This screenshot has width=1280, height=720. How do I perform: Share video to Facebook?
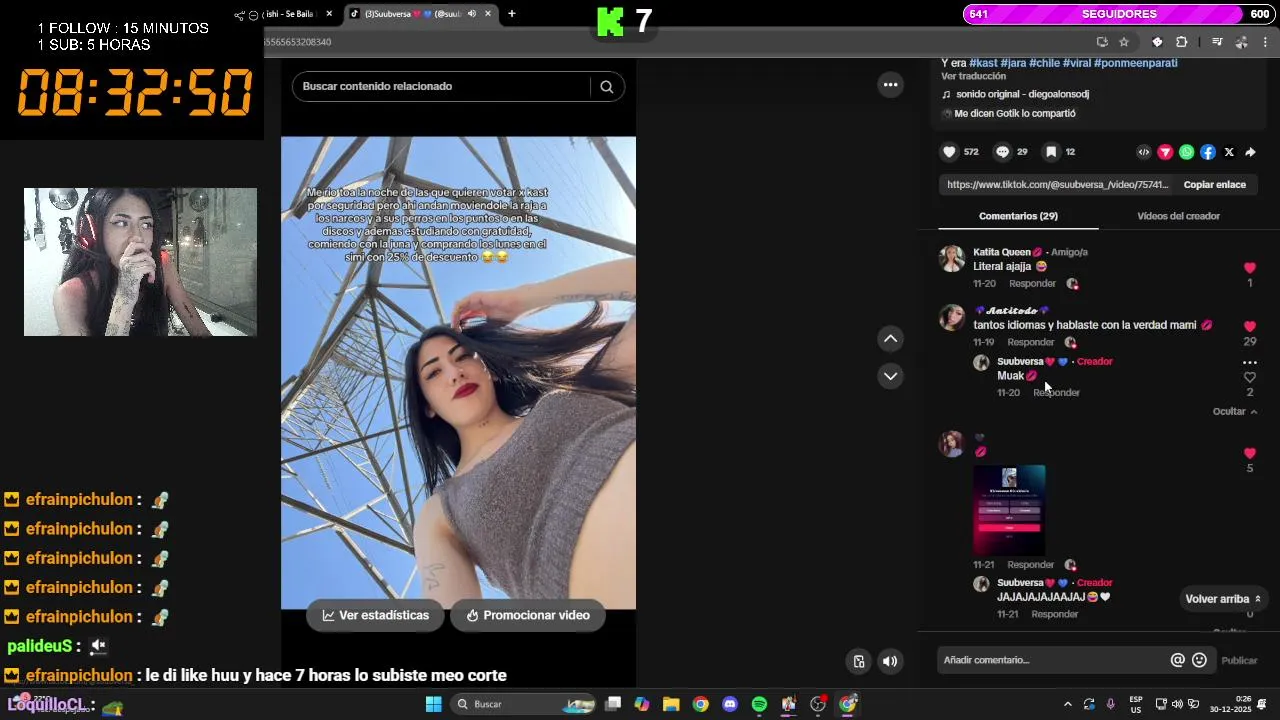(1208, 152)
